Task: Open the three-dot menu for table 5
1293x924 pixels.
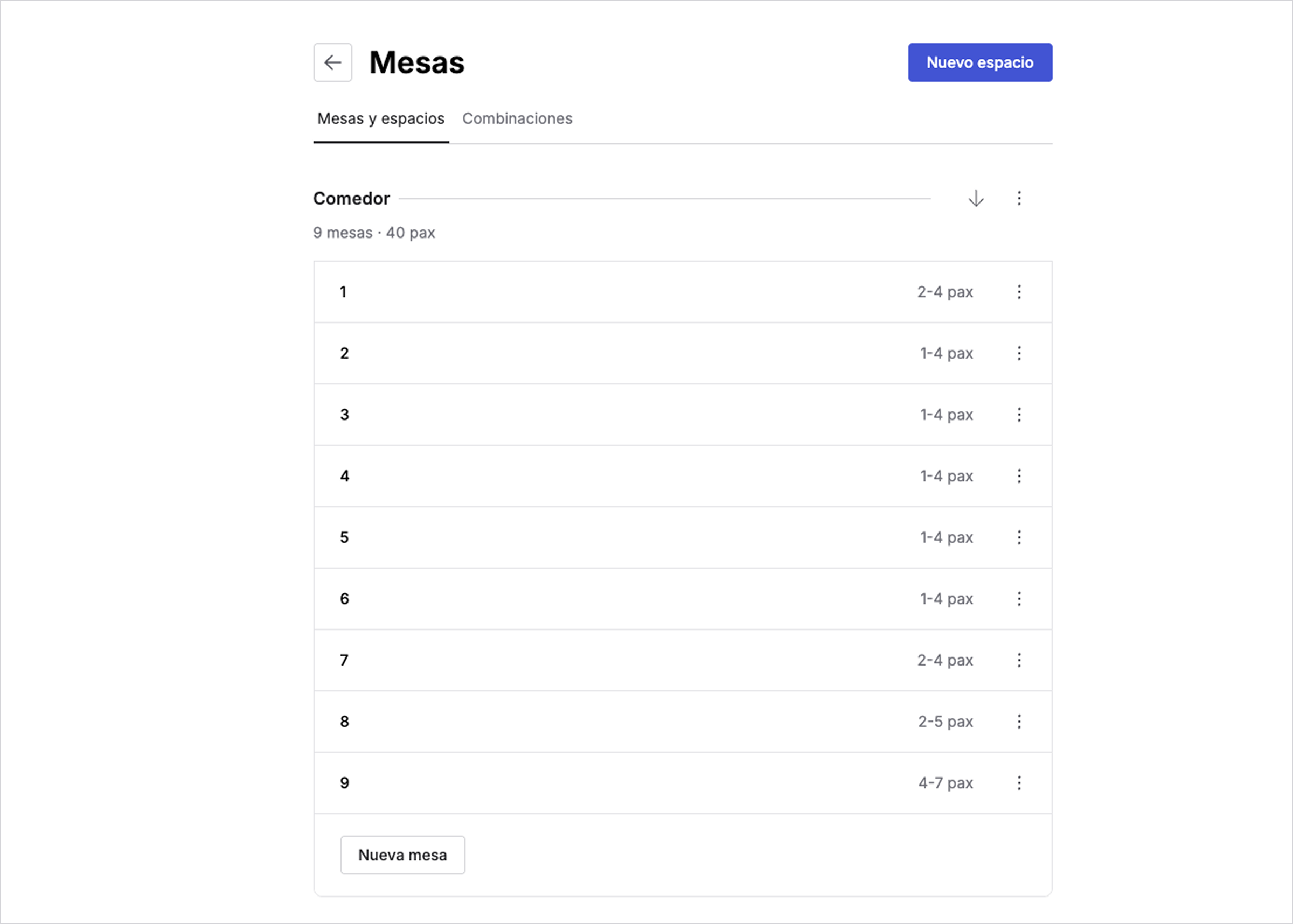Action: pos(1019,538)
